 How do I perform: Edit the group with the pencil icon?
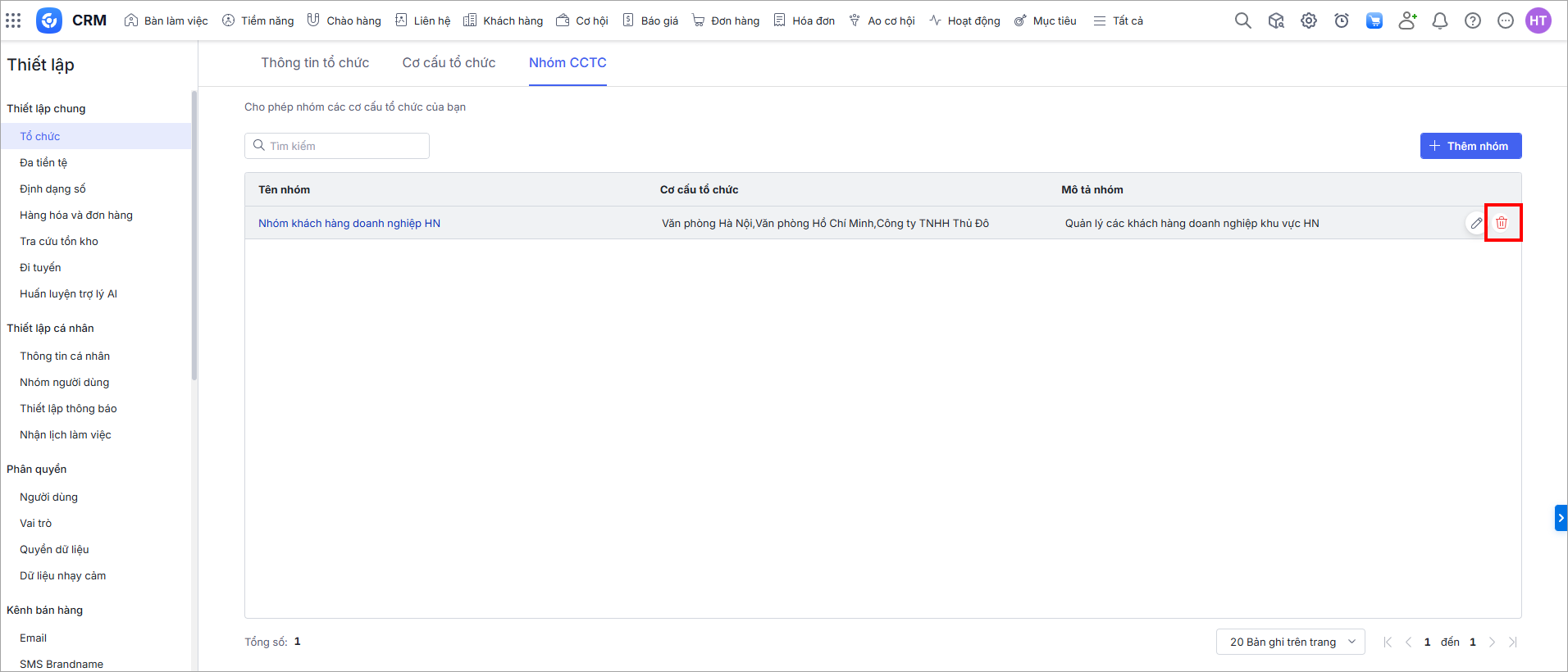[1476, 223]
